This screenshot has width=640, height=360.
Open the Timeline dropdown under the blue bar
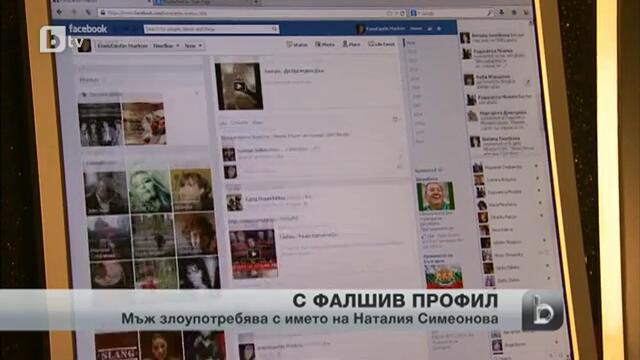click(x=166, y=46)
